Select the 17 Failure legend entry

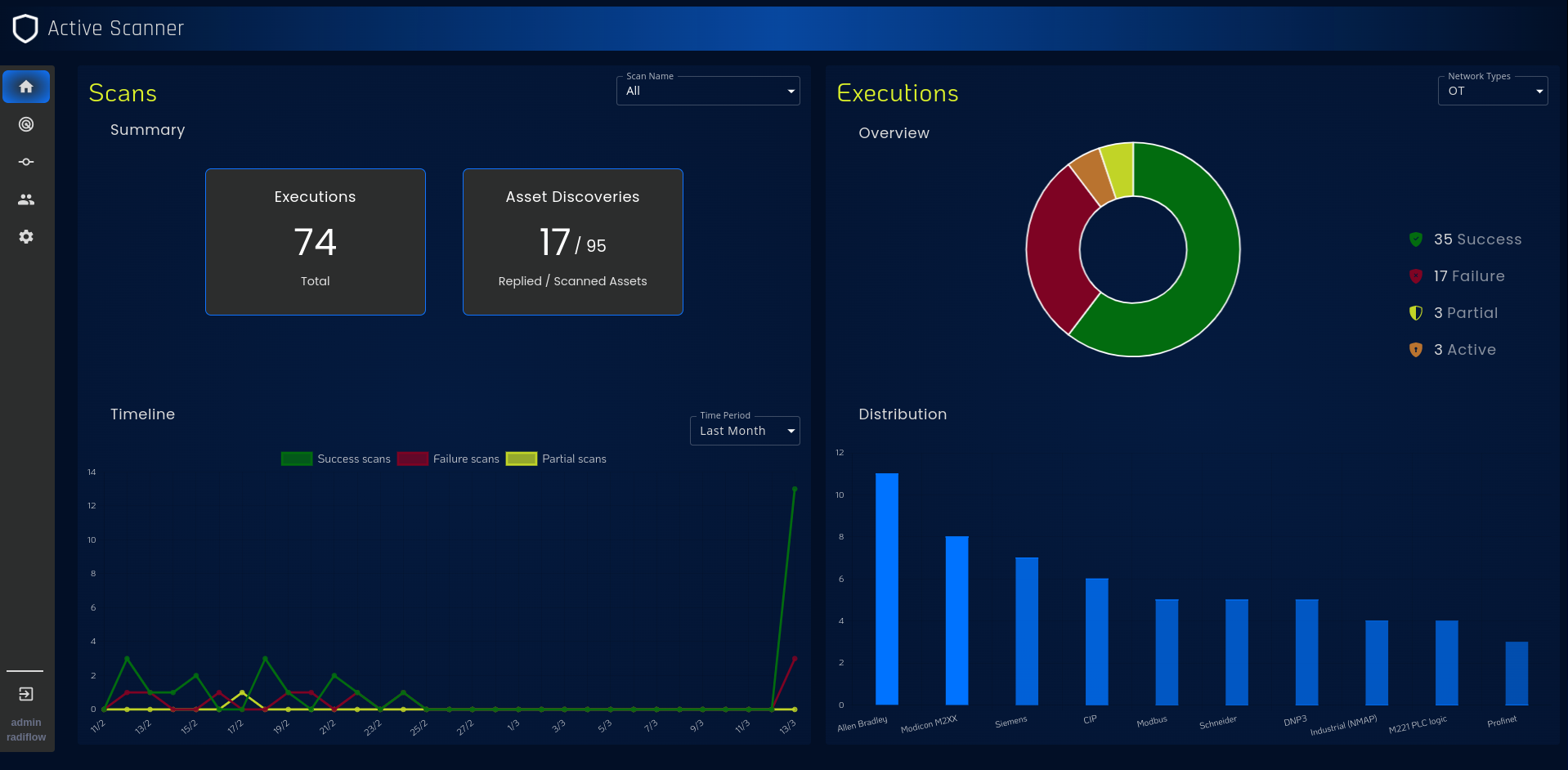1468,276
